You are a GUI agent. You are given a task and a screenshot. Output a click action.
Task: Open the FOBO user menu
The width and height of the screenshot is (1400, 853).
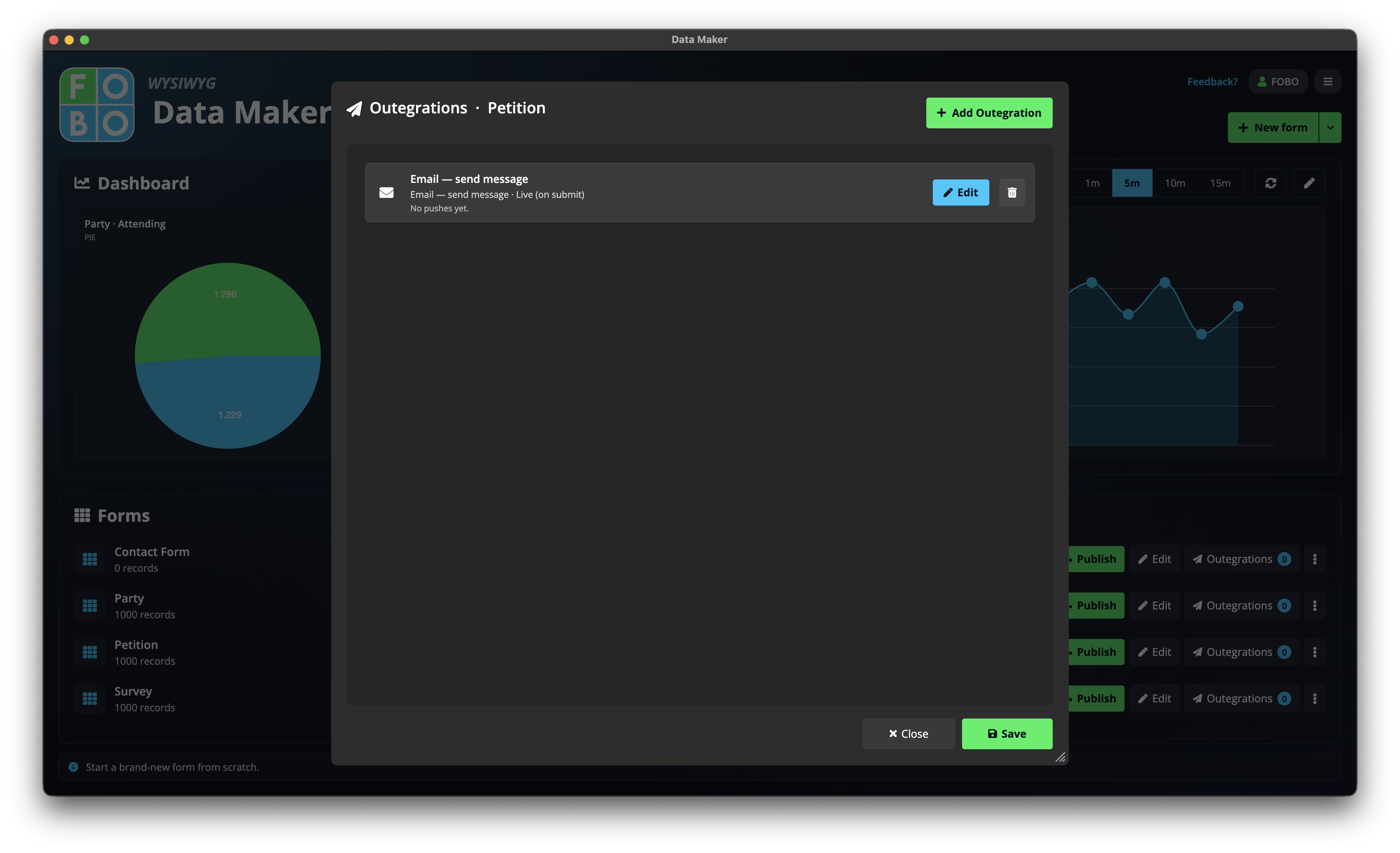point(1278,82)
